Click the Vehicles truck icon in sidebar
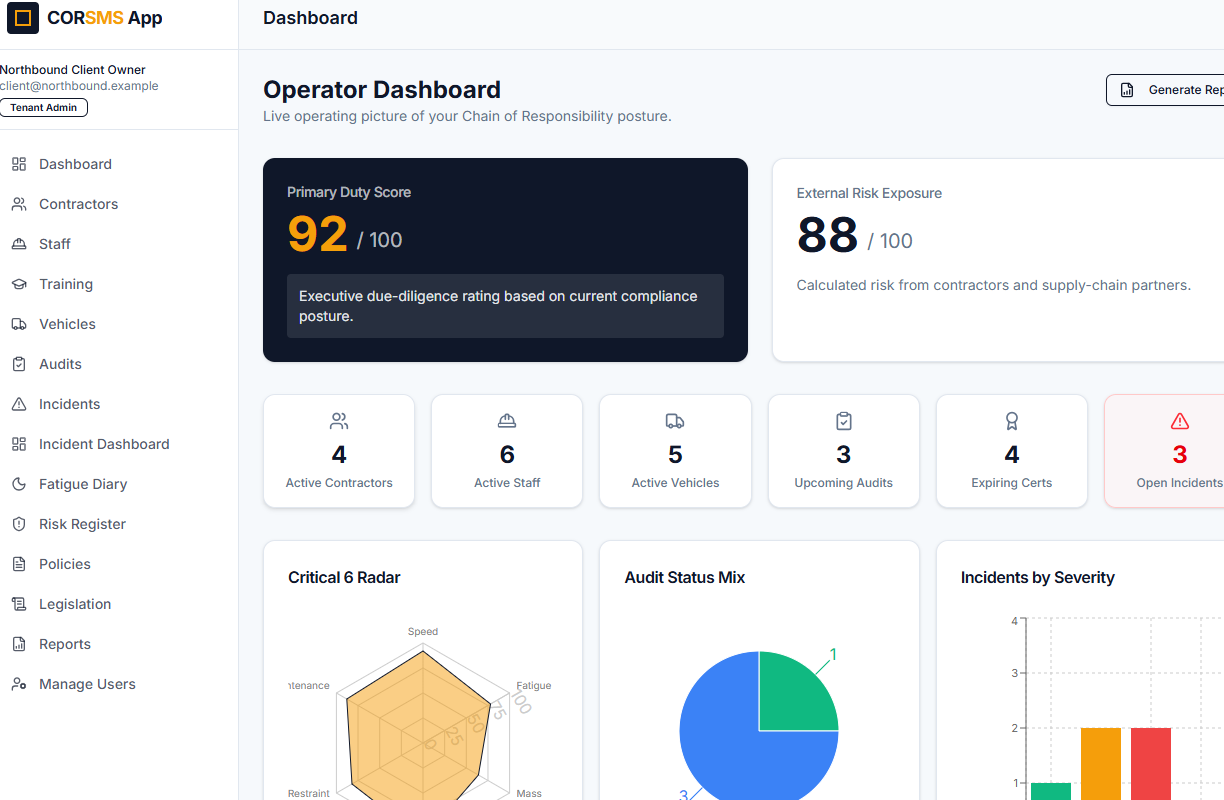Screen dimensions: 1224x800 19,324
